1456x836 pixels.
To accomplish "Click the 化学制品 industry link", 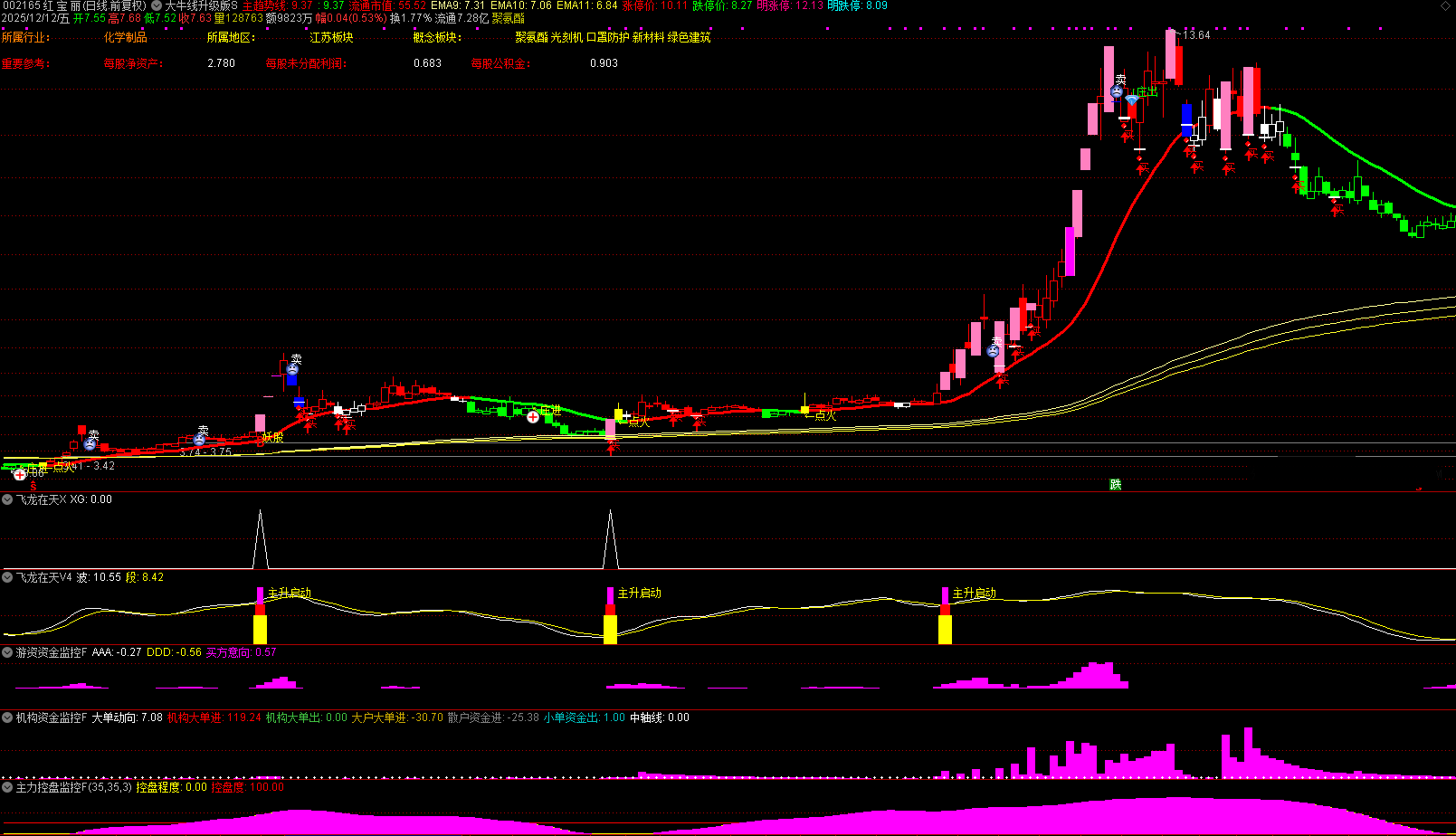I will tap(125, 38).
